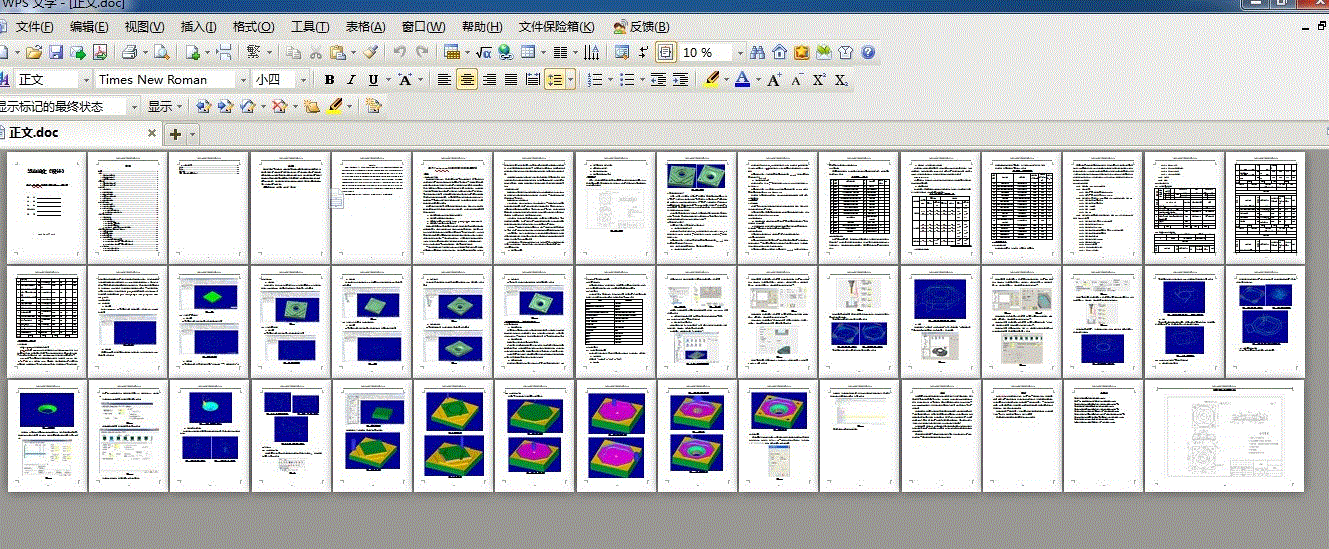Viewport: 1329px width, 549px height.
Task: Open the 格式(O) menu
Action: click(254, 26)
